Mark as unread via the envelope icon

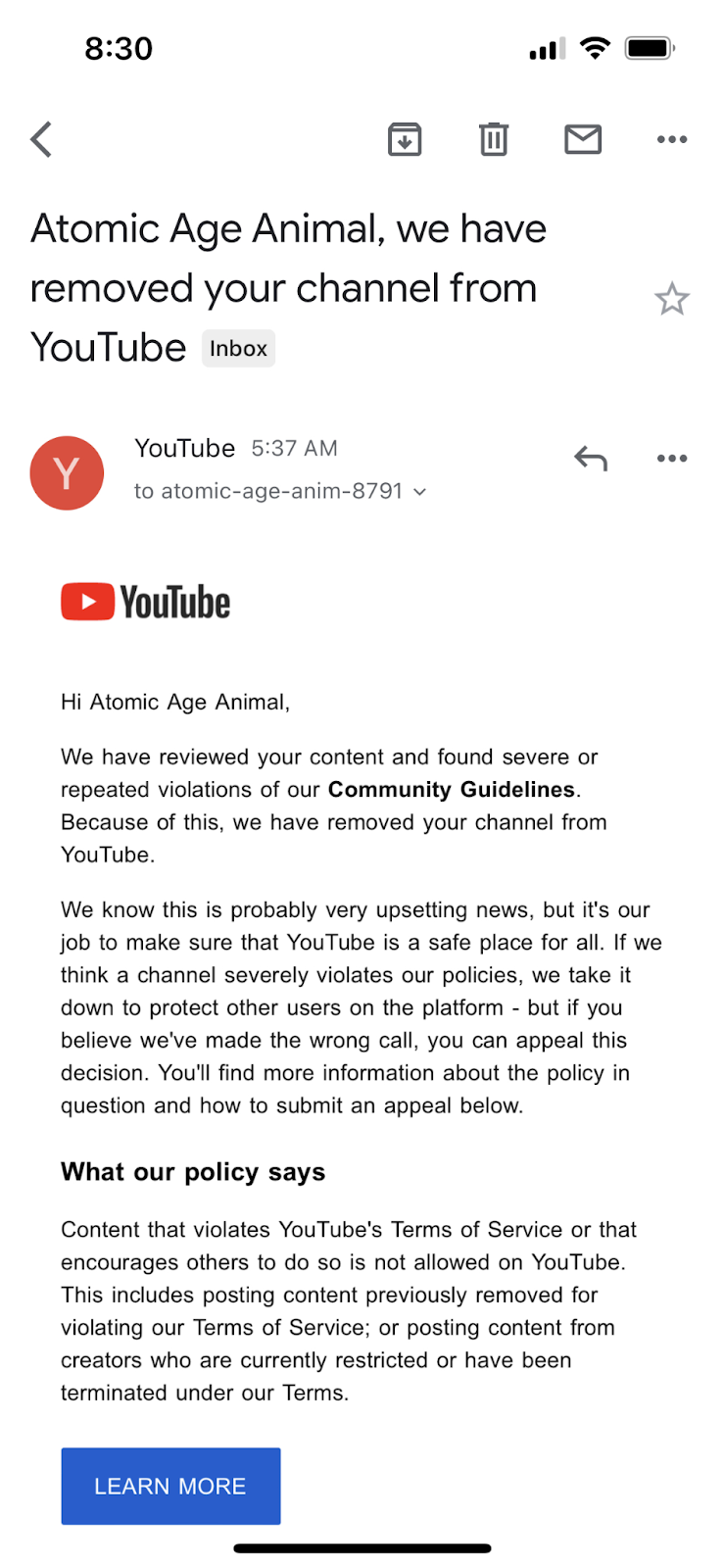[583, 139]
